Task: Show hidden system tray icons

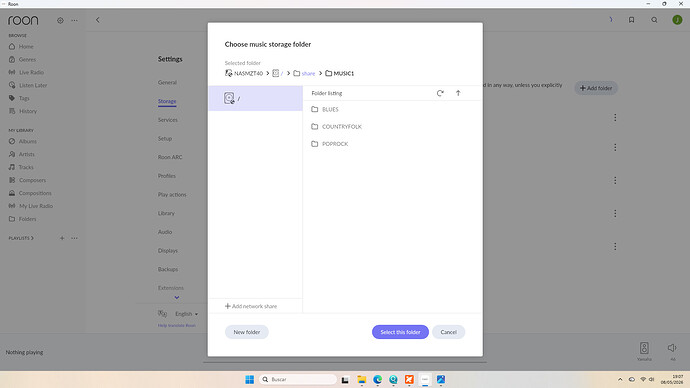Action: coord(620,379)
